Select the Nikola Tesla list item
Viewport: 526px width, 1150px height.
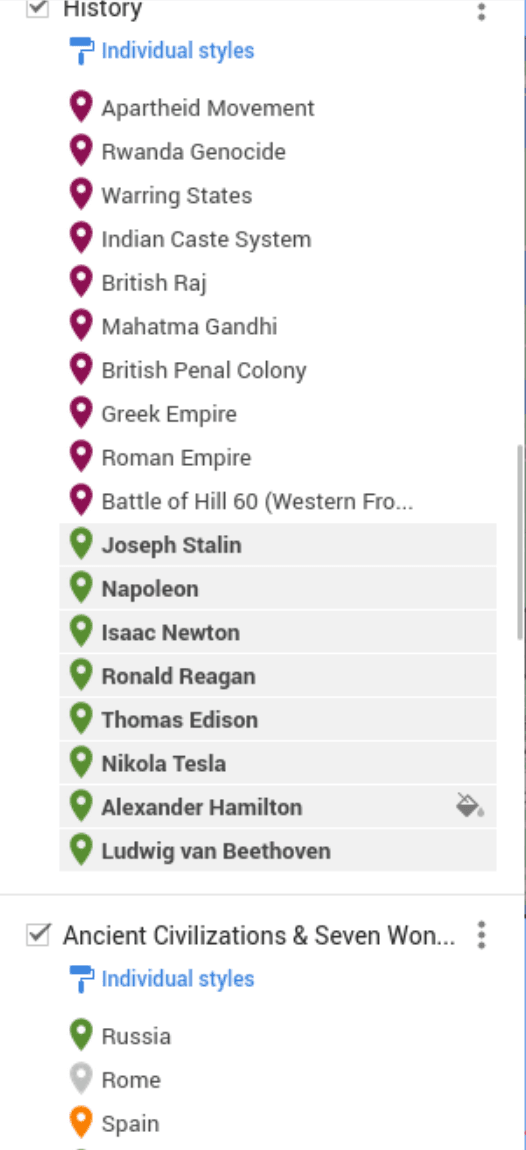pos(277,763)
